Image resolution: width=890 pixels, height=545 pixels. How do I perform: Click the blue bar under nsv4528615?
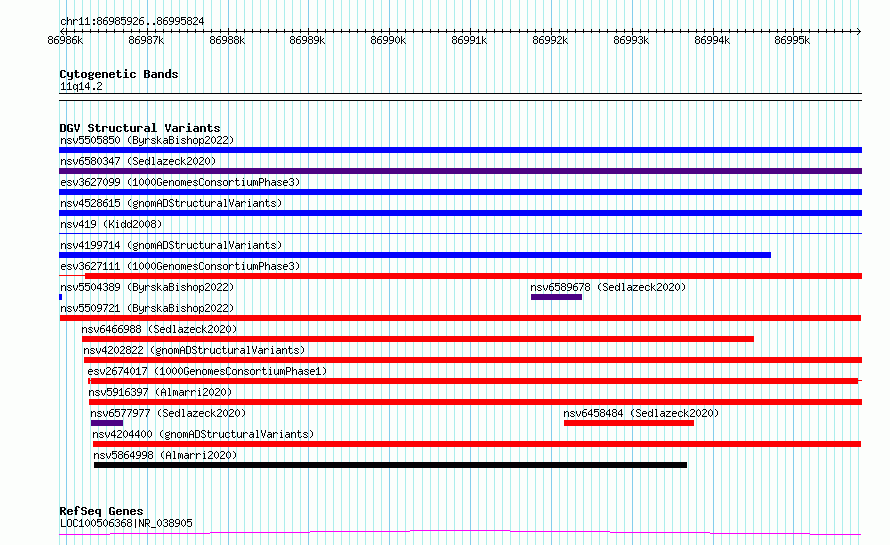coord(460,213)
